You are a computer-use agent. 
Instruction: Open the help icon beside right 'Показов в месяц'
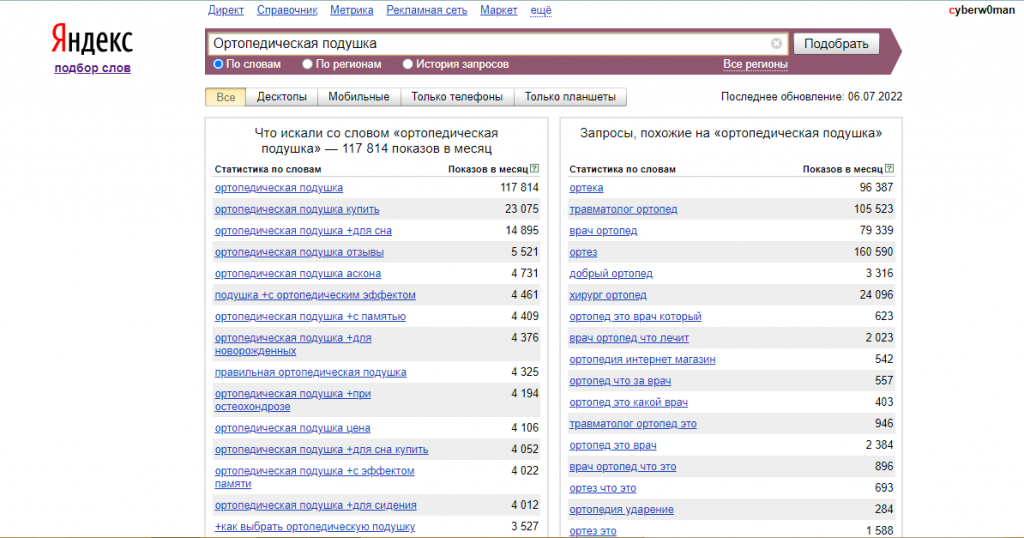click(x=889, y=169)
